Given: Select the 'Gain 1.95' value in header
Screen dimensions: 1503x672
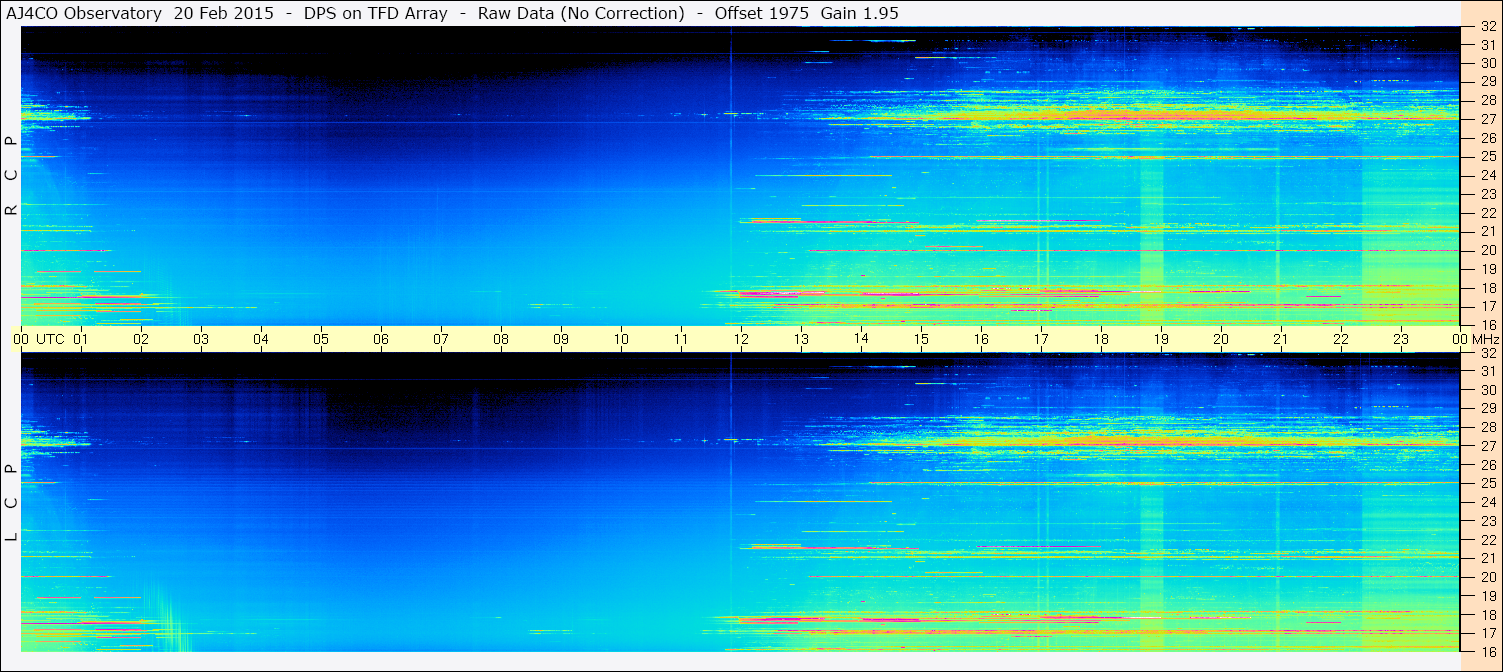Looking at the screenshot, I should tap(859, 13).
